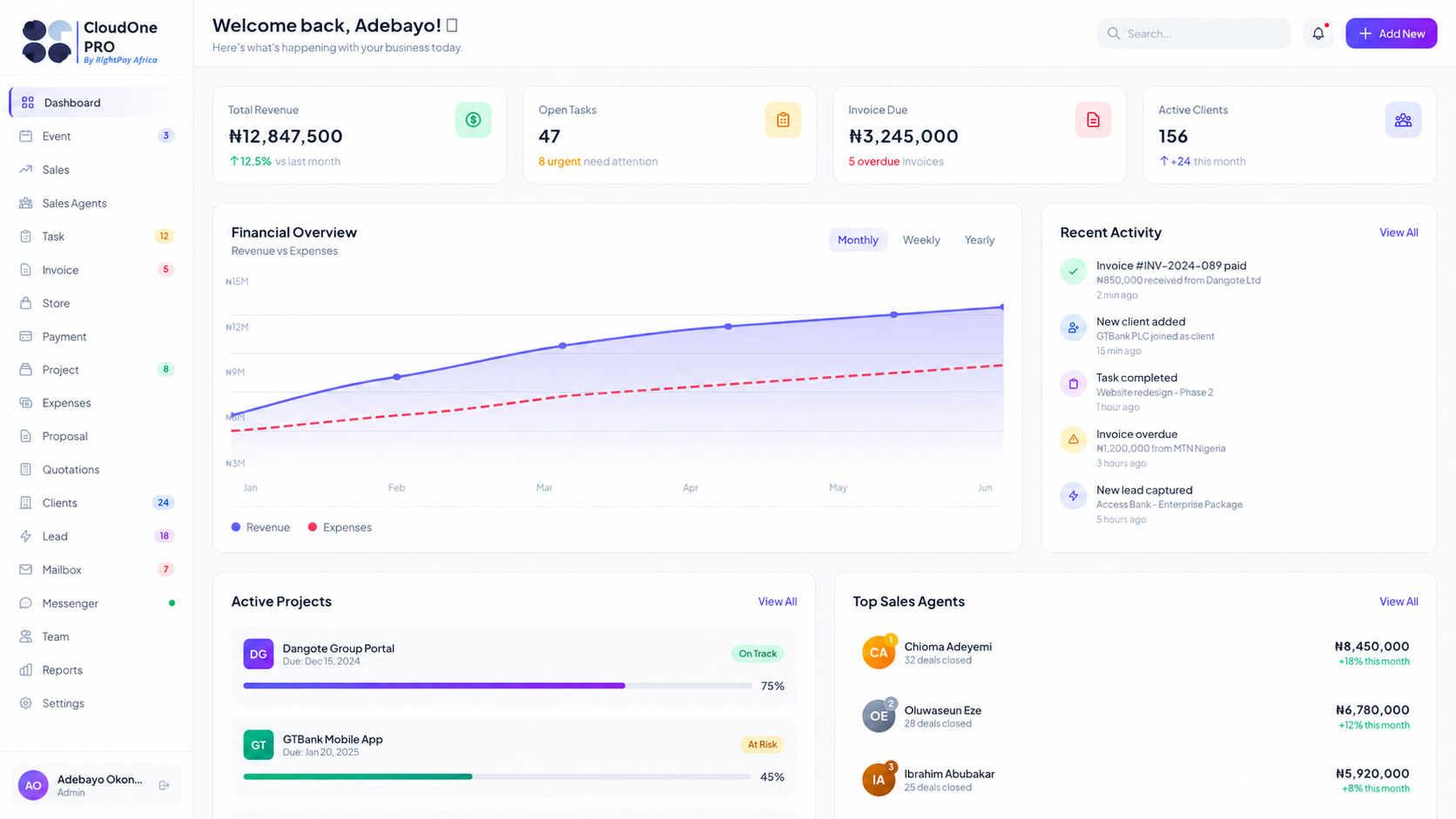Switch chart to Weekly view

(920, 240)
